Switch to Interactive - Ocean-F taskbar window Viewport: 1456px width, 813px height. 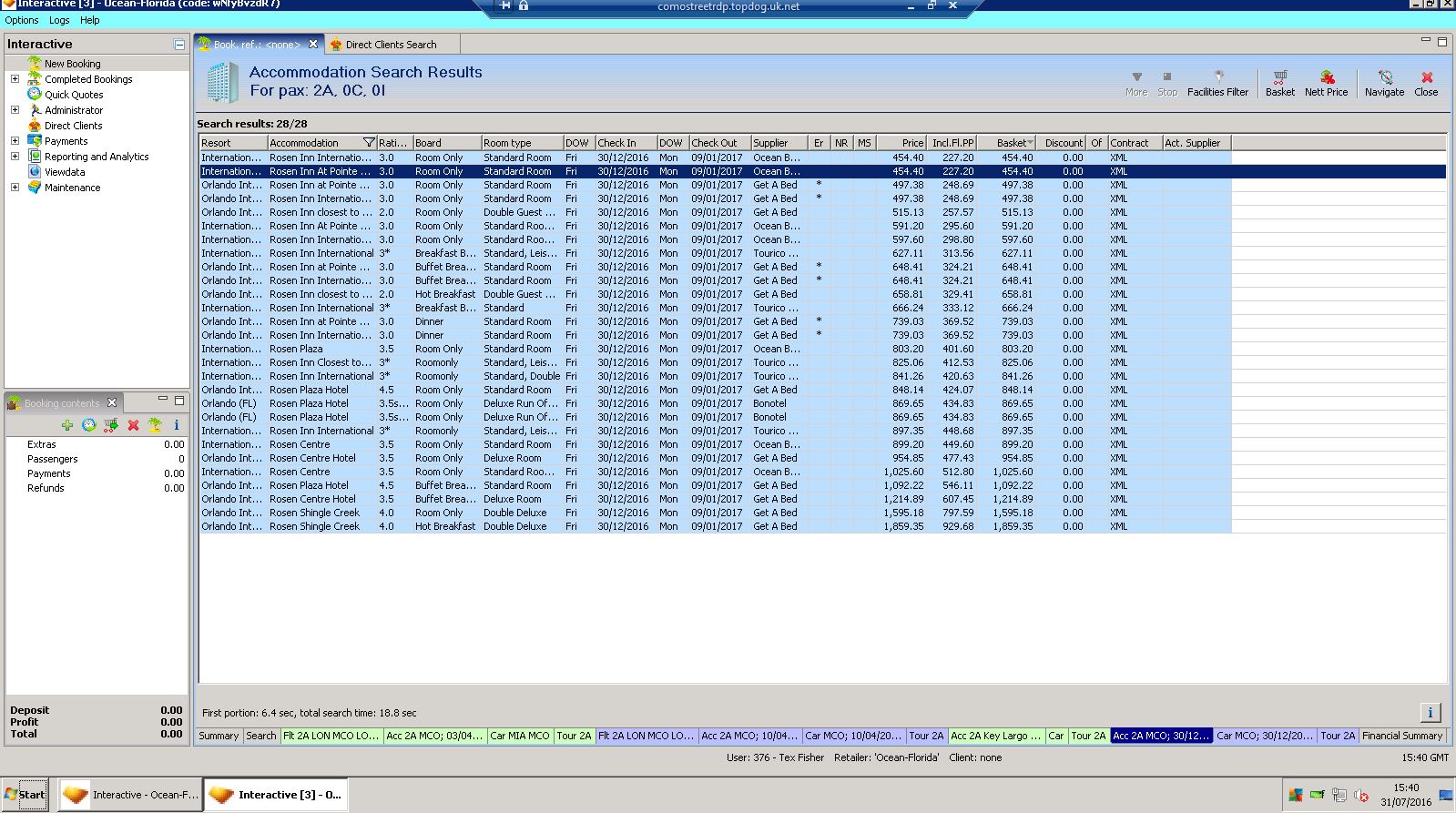(130, 794)
